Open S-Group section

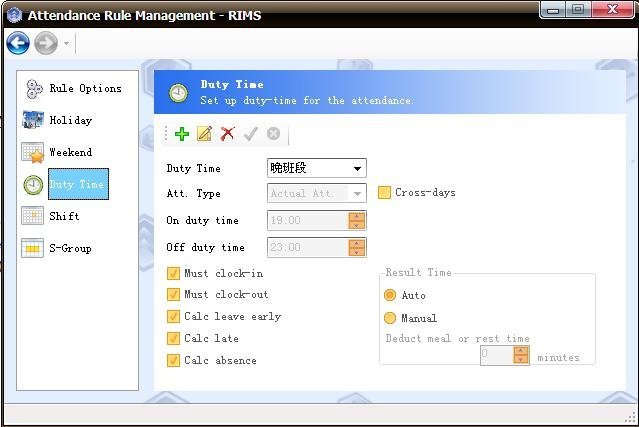pyautogui.click(x=70, y=248)
